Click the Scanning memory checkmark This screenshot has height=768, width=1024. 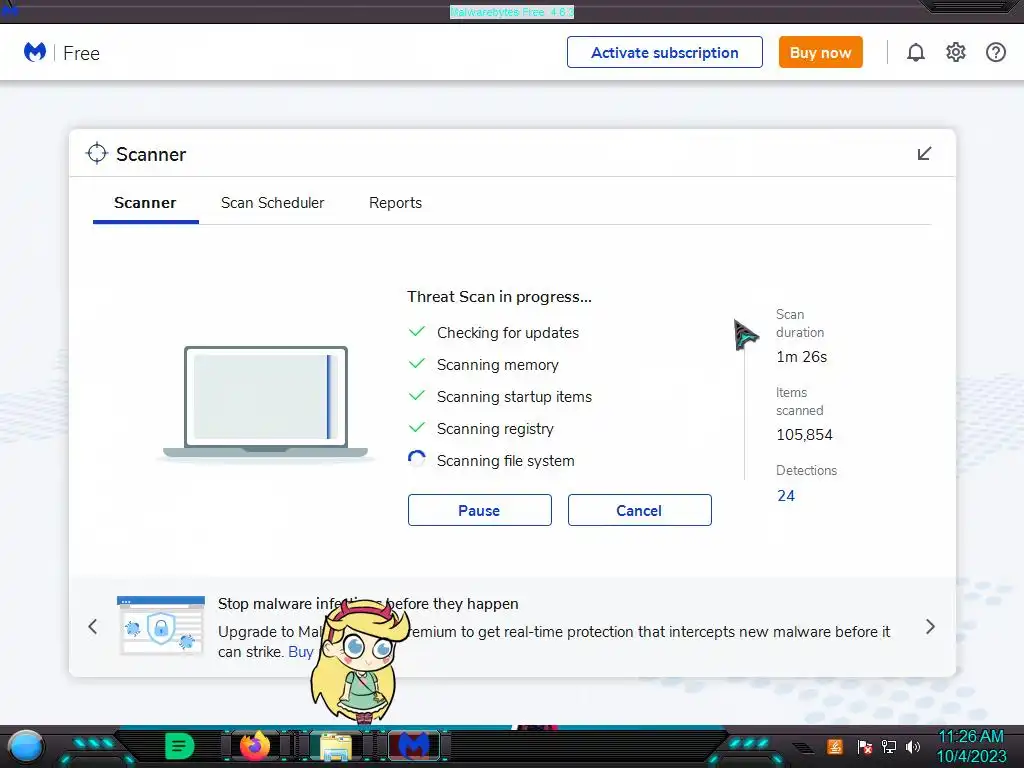[417, 363]
